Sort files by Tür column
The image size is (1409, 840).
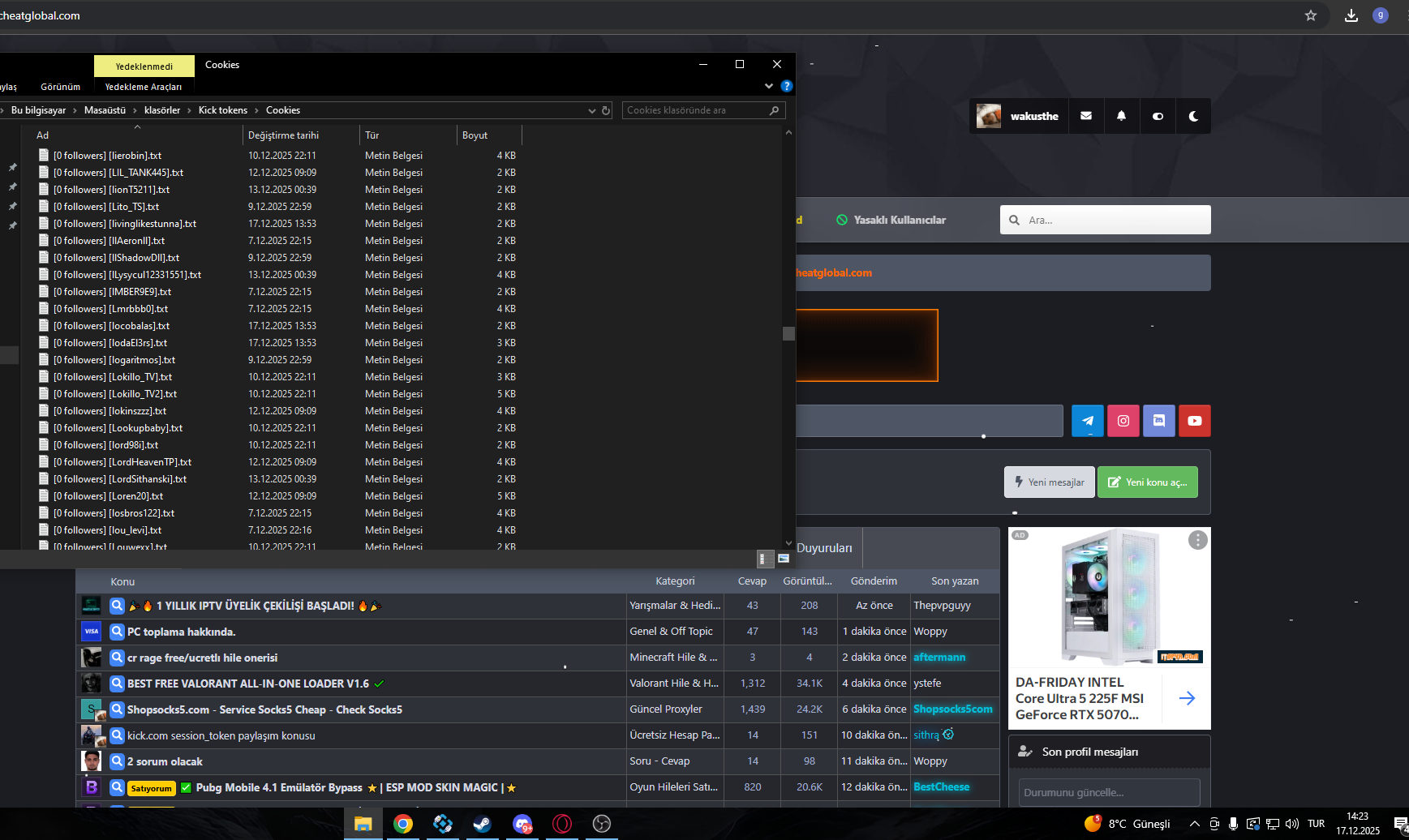pyautogui.click(x=409, y=135)
